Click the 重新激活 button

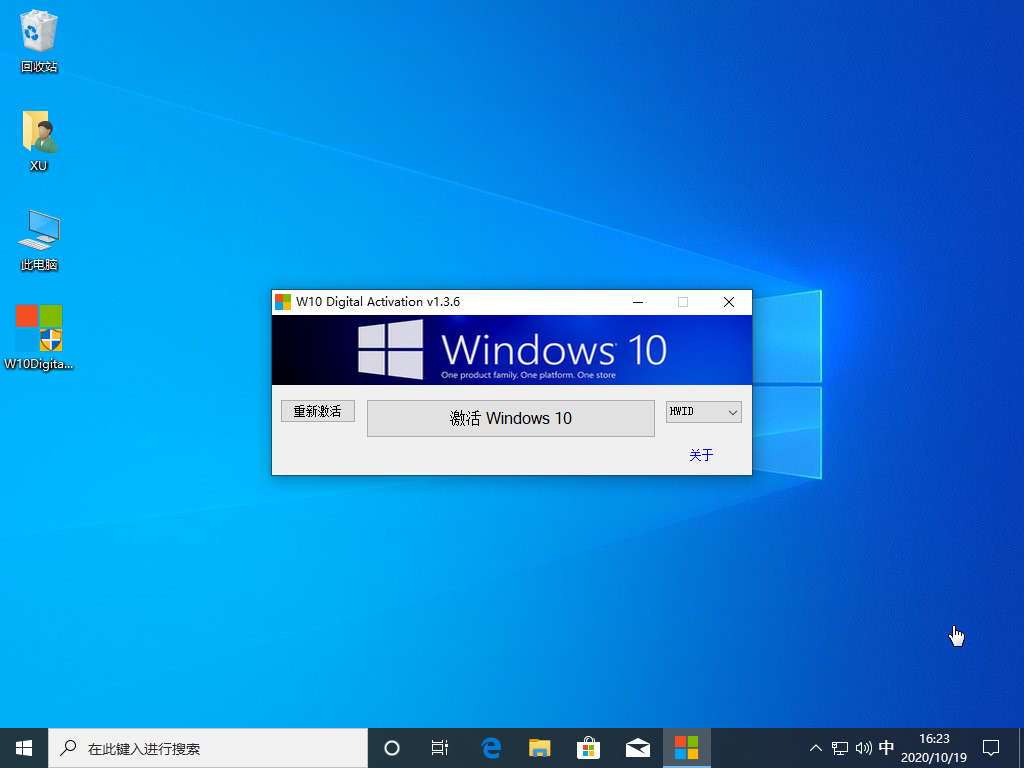point(317,411)
